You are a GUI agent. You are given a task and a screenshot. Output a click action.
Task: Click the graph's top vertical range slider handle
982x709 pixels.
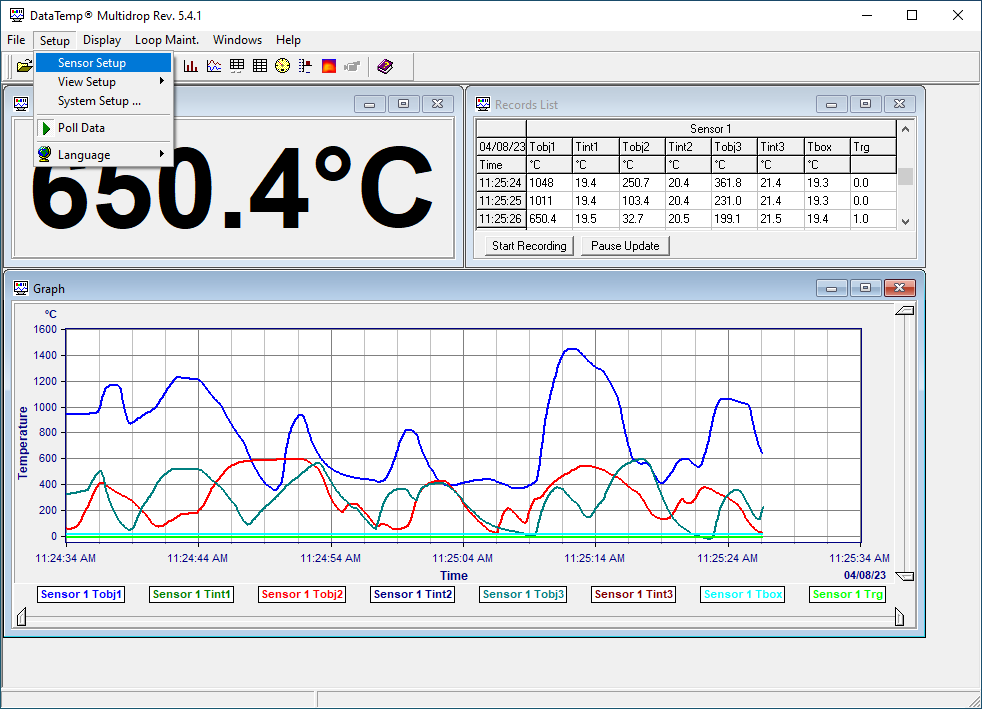904,311
